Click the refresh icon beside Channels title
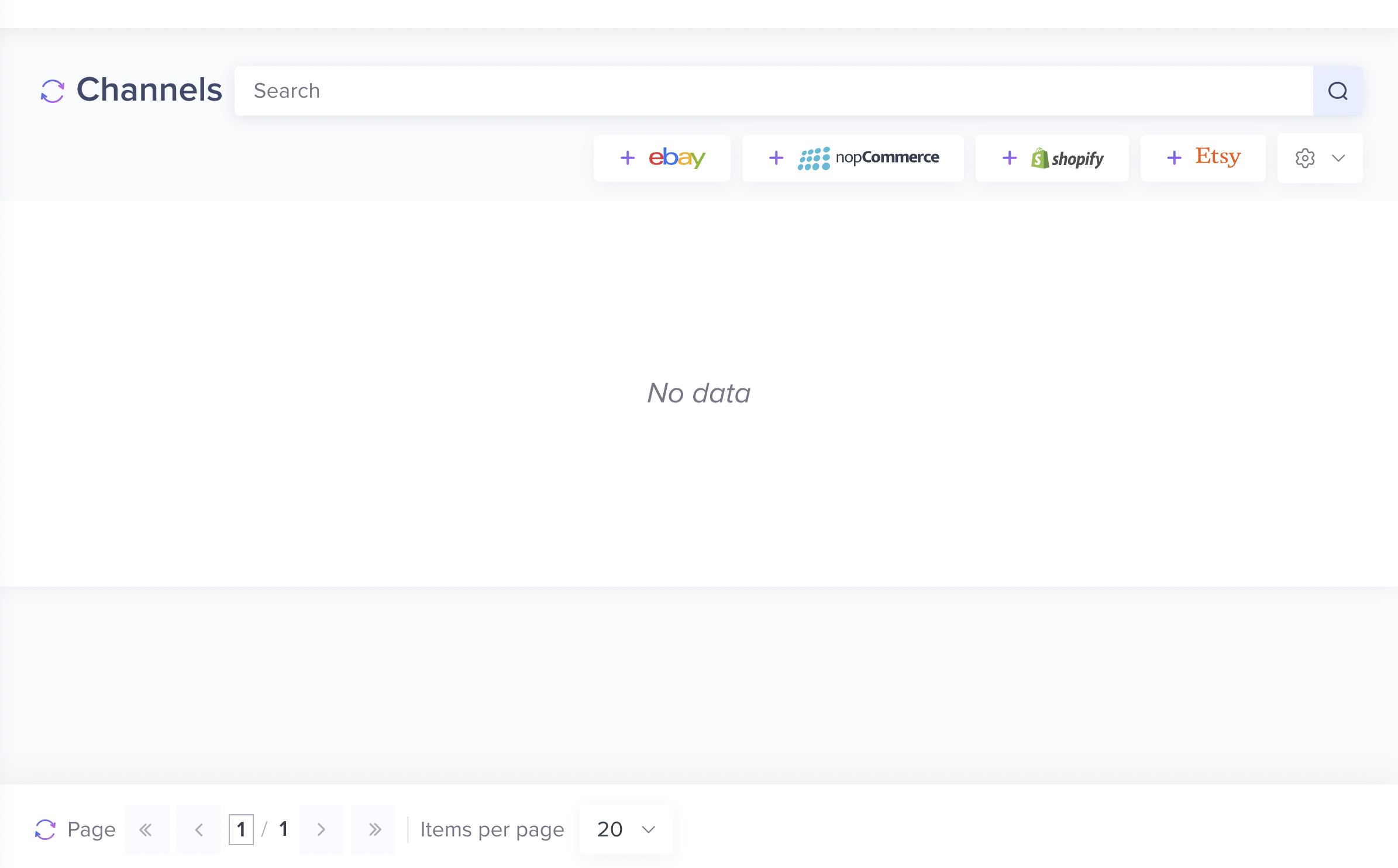This screenshot has height=868, width=1398. 53,91
